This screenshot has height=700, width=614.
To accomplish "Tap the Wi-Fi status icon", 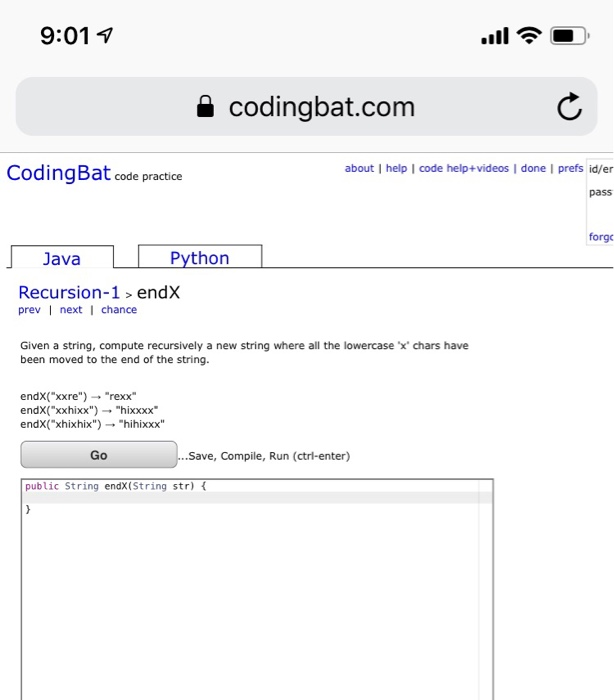I will click(529, 35).
